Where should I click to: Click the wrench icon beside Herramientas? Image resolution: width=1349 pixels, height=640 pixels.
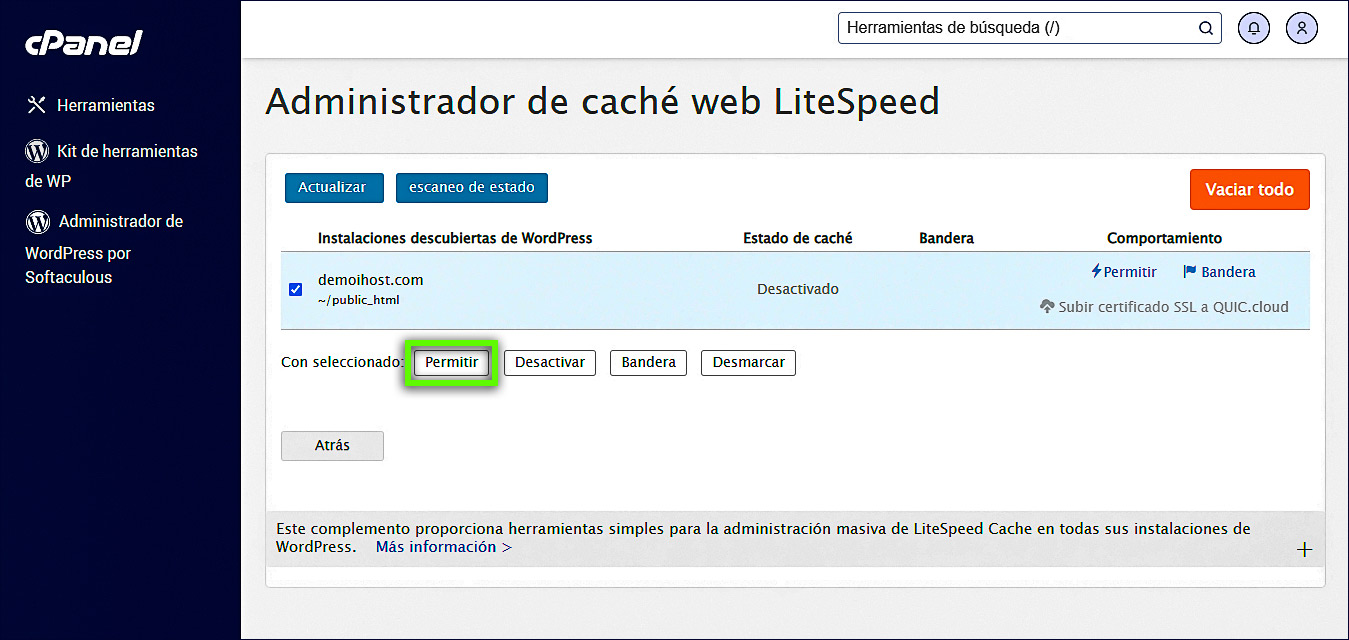tap(36, 104)
